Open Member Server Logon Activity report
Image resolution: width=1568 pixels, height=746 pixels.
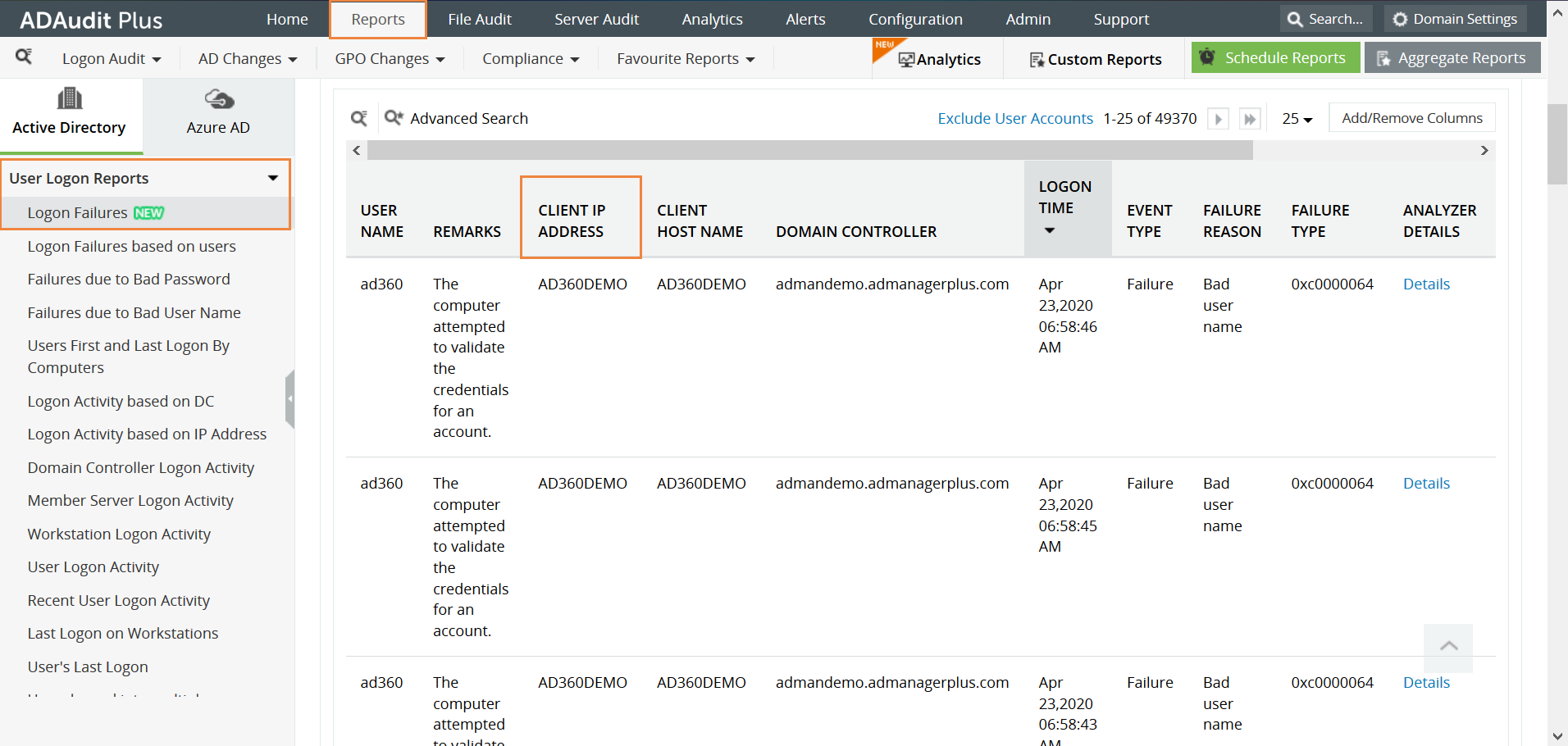tap(130, 501)
